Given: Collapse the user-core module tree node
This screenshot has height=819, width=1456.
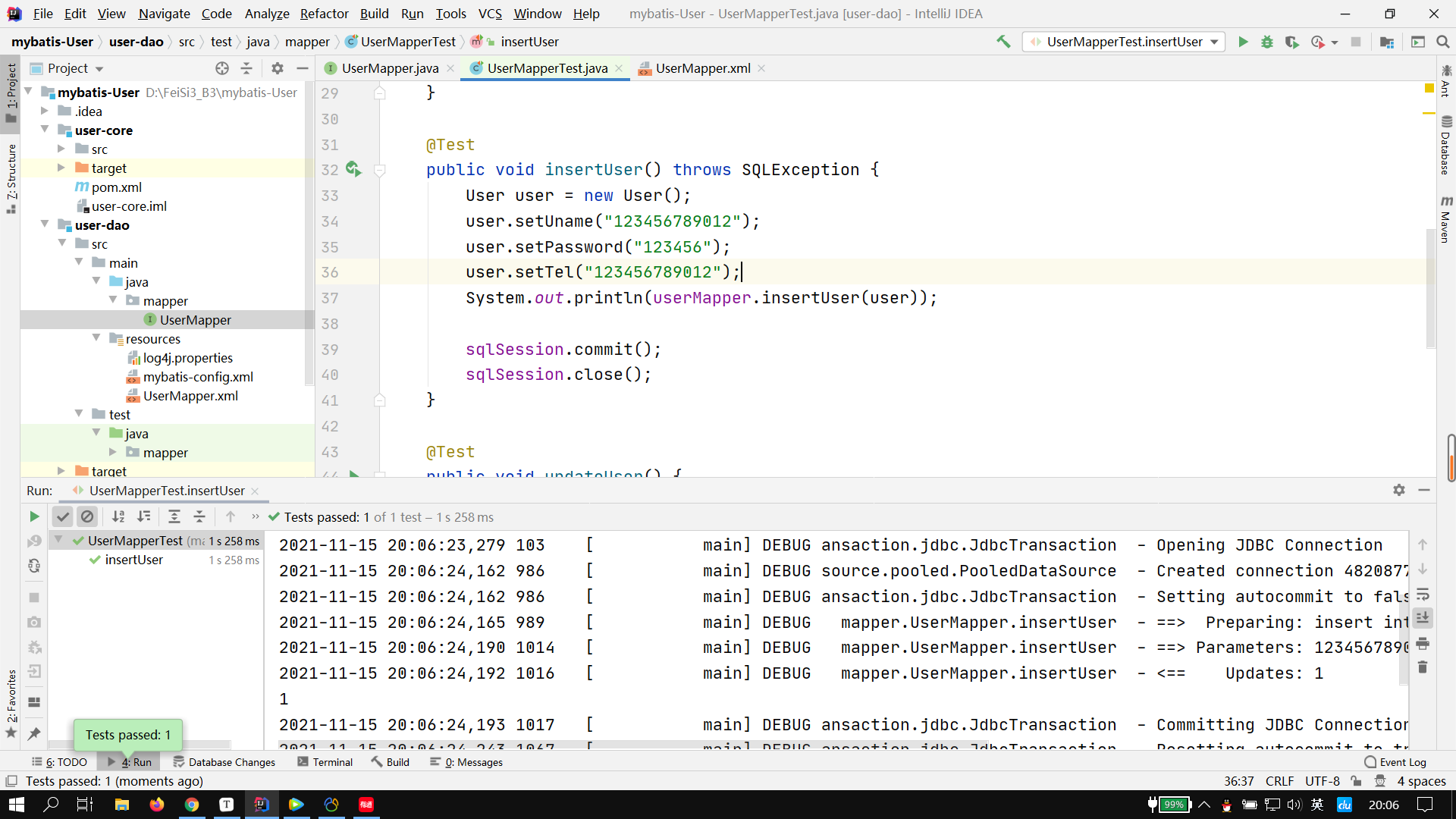Looking at the screenshot, I should pos(45,130).
